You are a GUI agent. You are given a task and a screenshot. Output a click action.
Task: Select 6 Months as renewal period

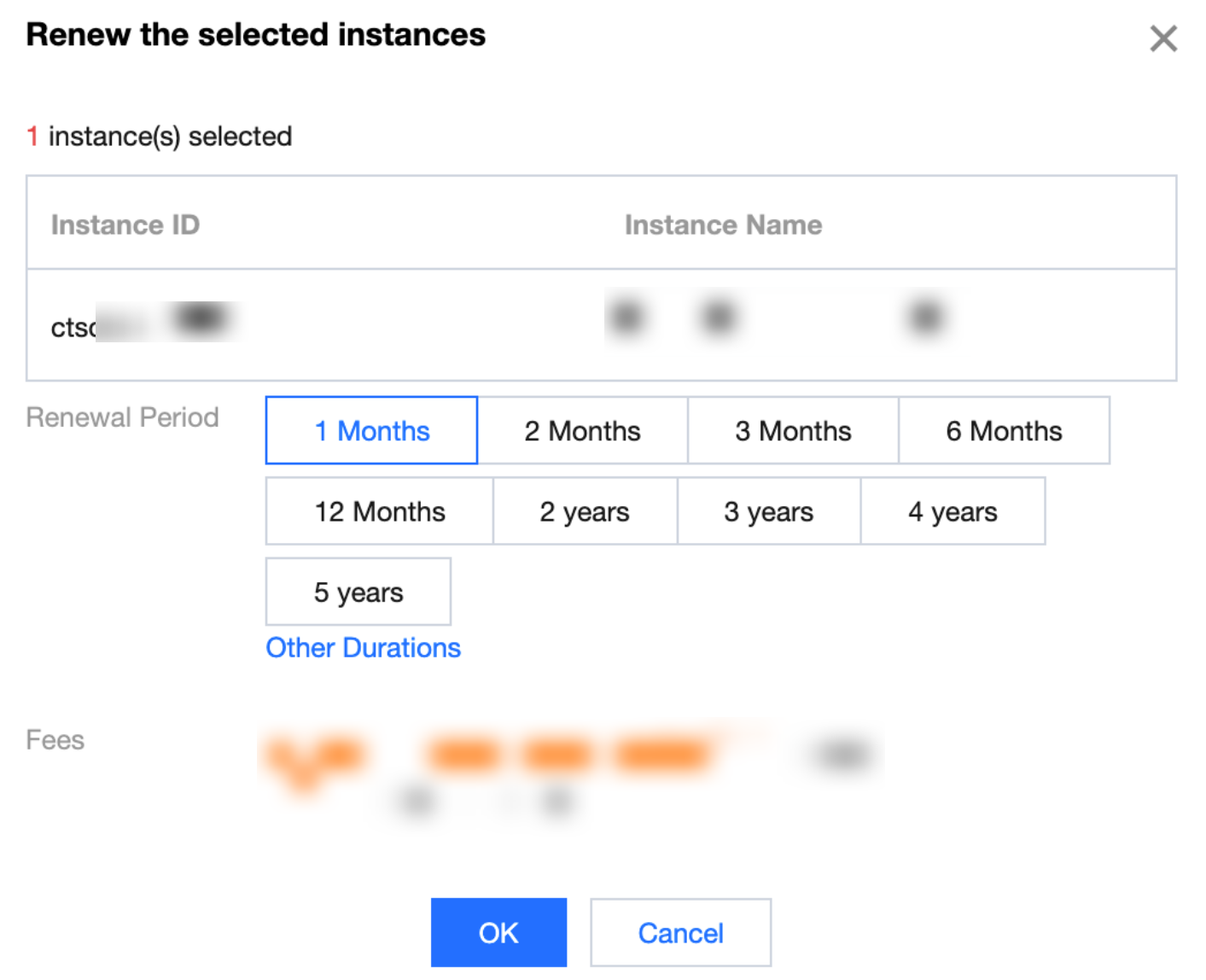click(x=1004, y=431)
